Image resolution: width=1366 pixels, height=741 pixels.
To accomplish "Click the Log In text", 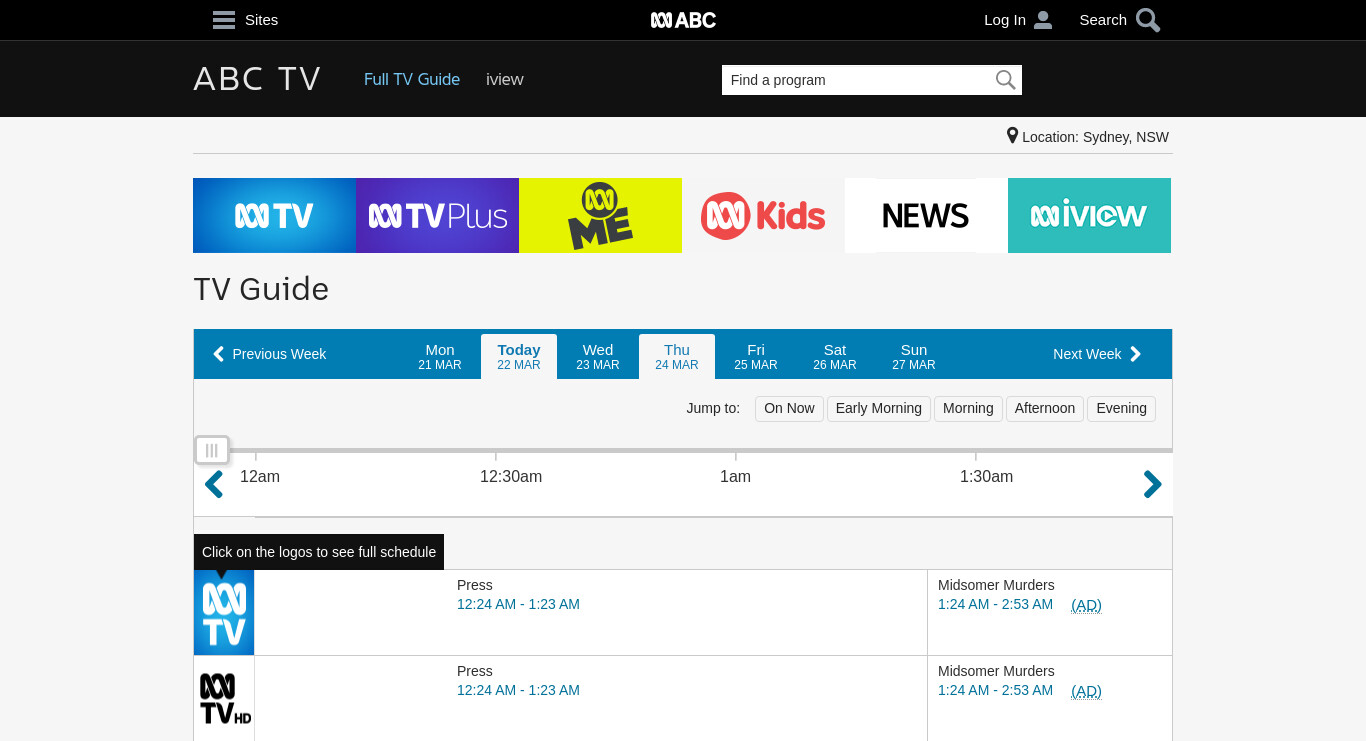I will coord(1005,20).
